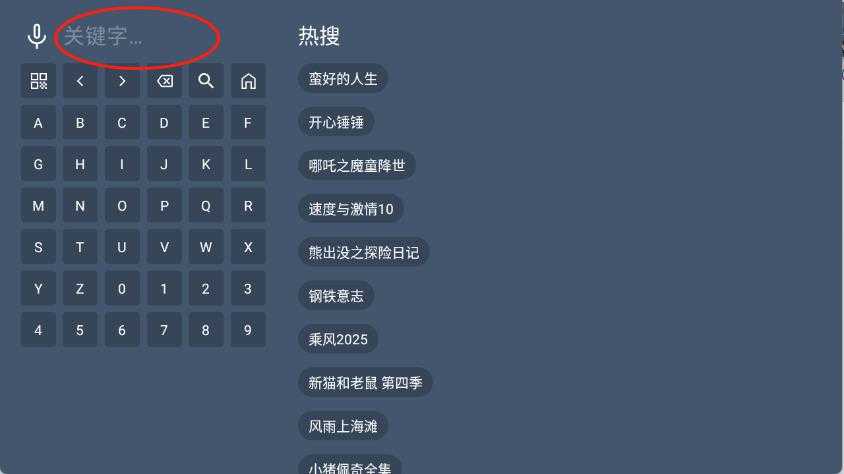Choose the 哪吒之魔童降世 hot search tag

coord(356,166)
